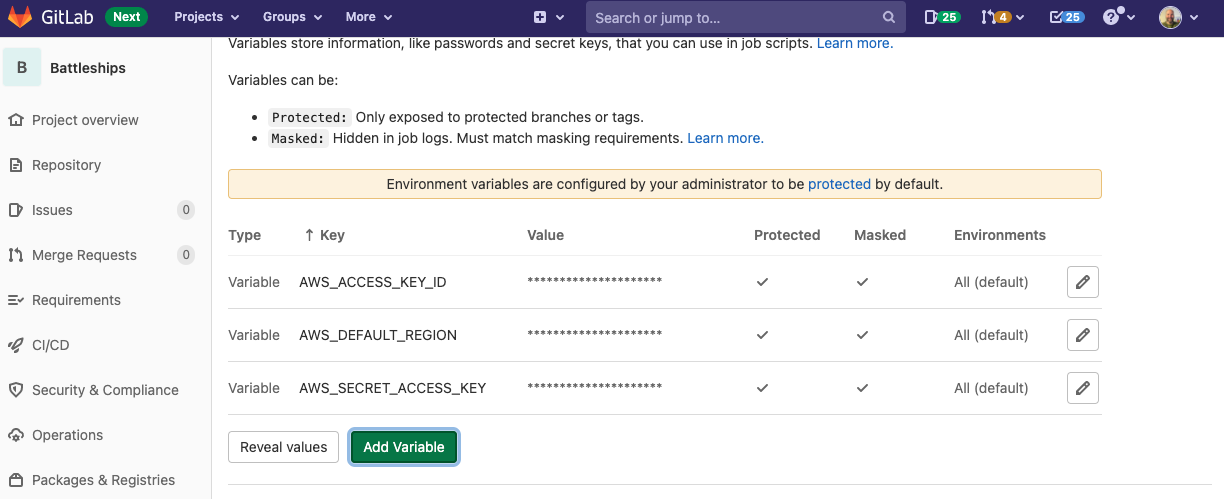Edit the AWS_DEFAULT_REGION variable pencil icon
Screen dimensions: 1224x499
tap(1083, 335)
